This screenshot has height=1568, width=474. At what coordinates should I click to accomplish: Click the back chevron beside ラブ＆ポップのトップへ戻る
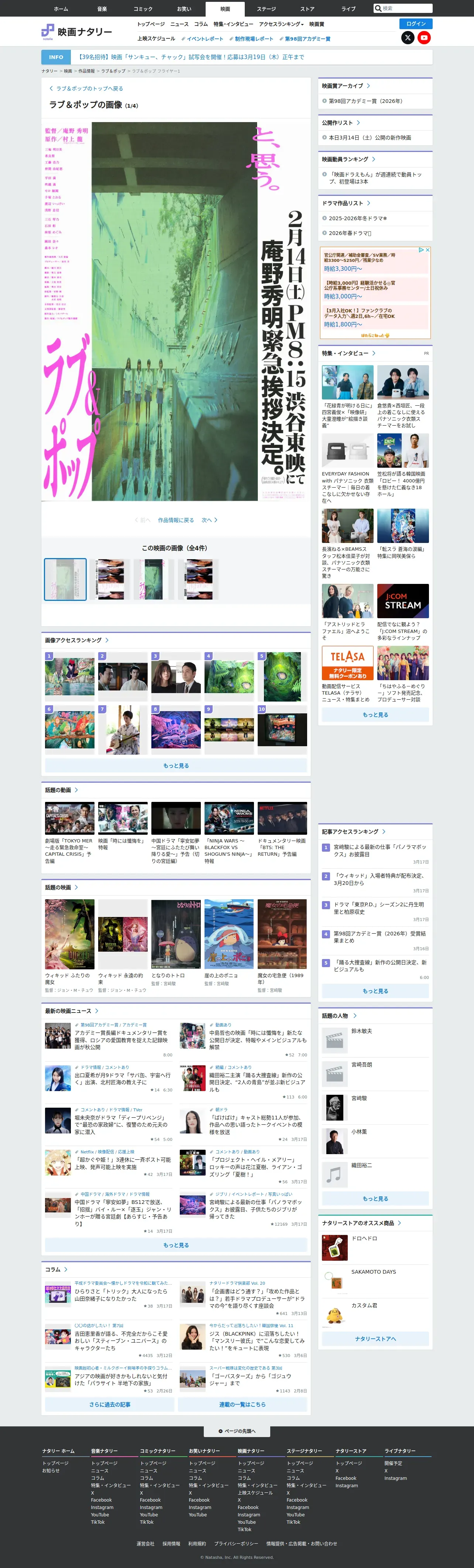pyautogui.click(x=51, y=88)
